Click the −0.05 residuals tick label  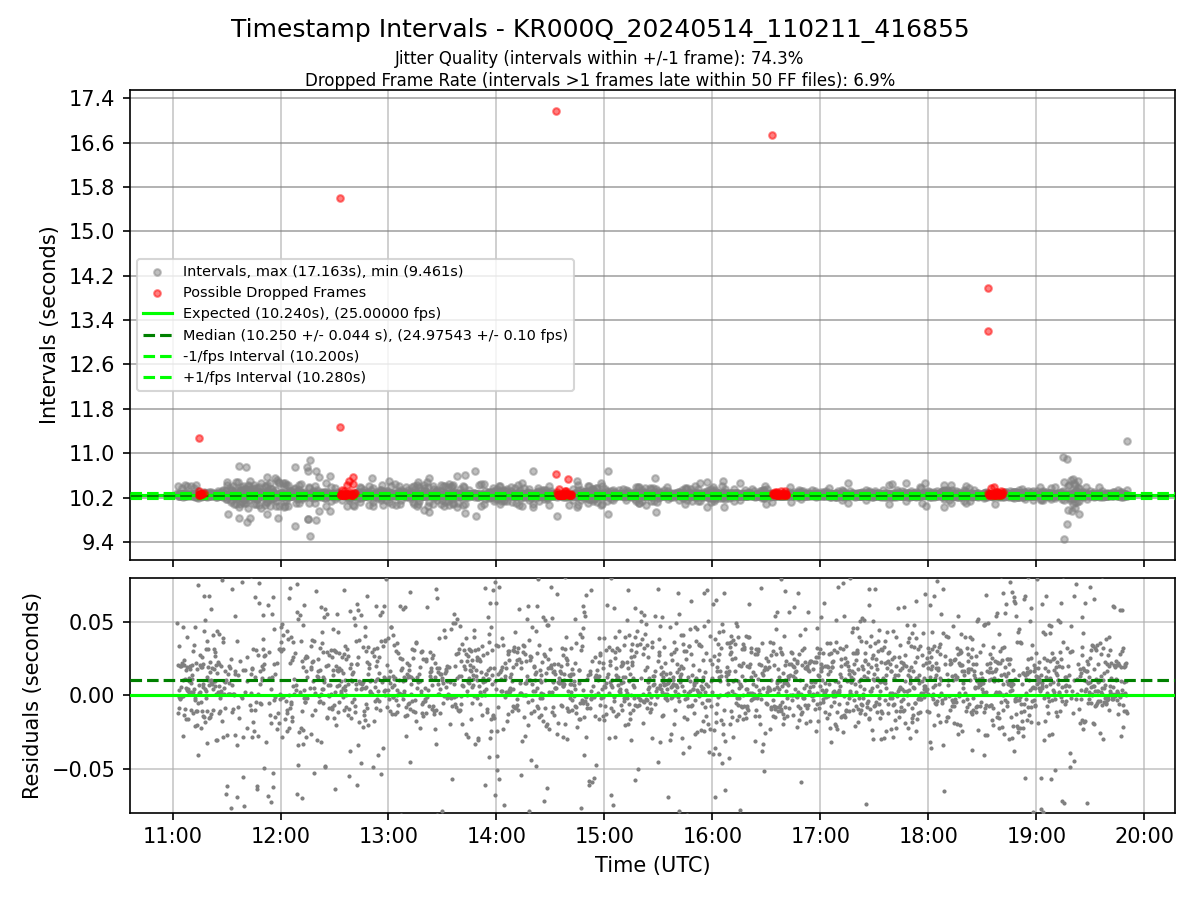[86, 769]
